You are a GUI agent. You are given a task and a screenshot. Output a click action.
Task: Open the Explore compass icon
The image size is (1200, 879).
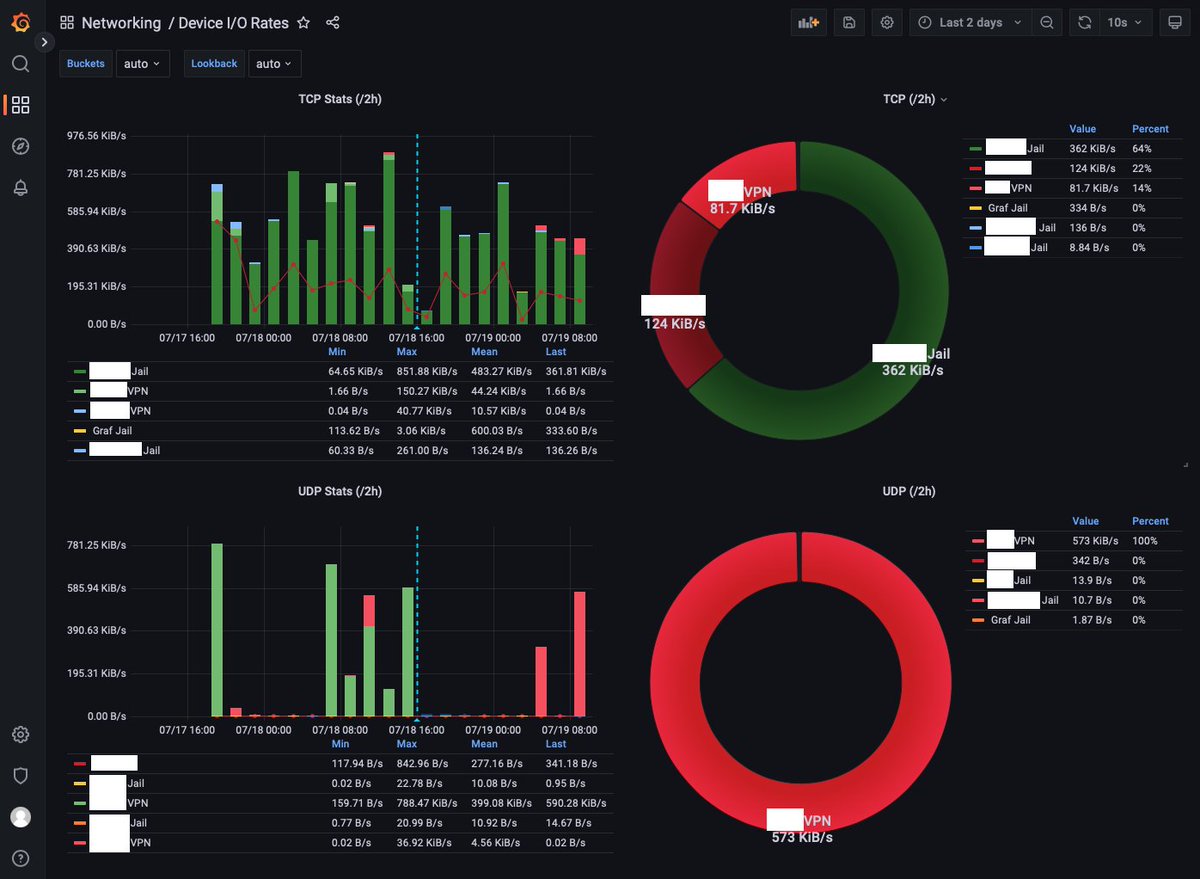click(x=20, y=146)
